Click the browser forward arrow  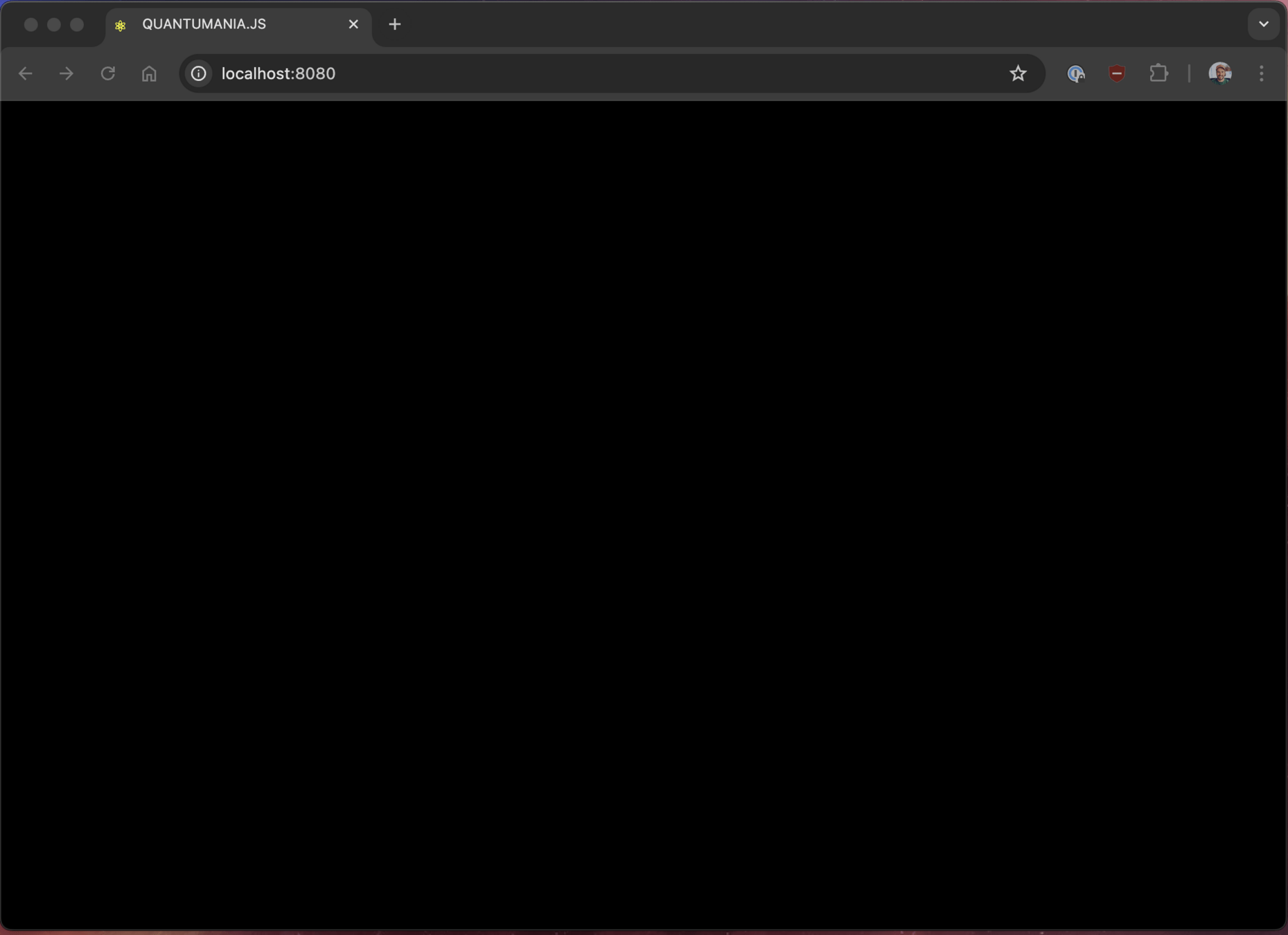click(67, 73)
